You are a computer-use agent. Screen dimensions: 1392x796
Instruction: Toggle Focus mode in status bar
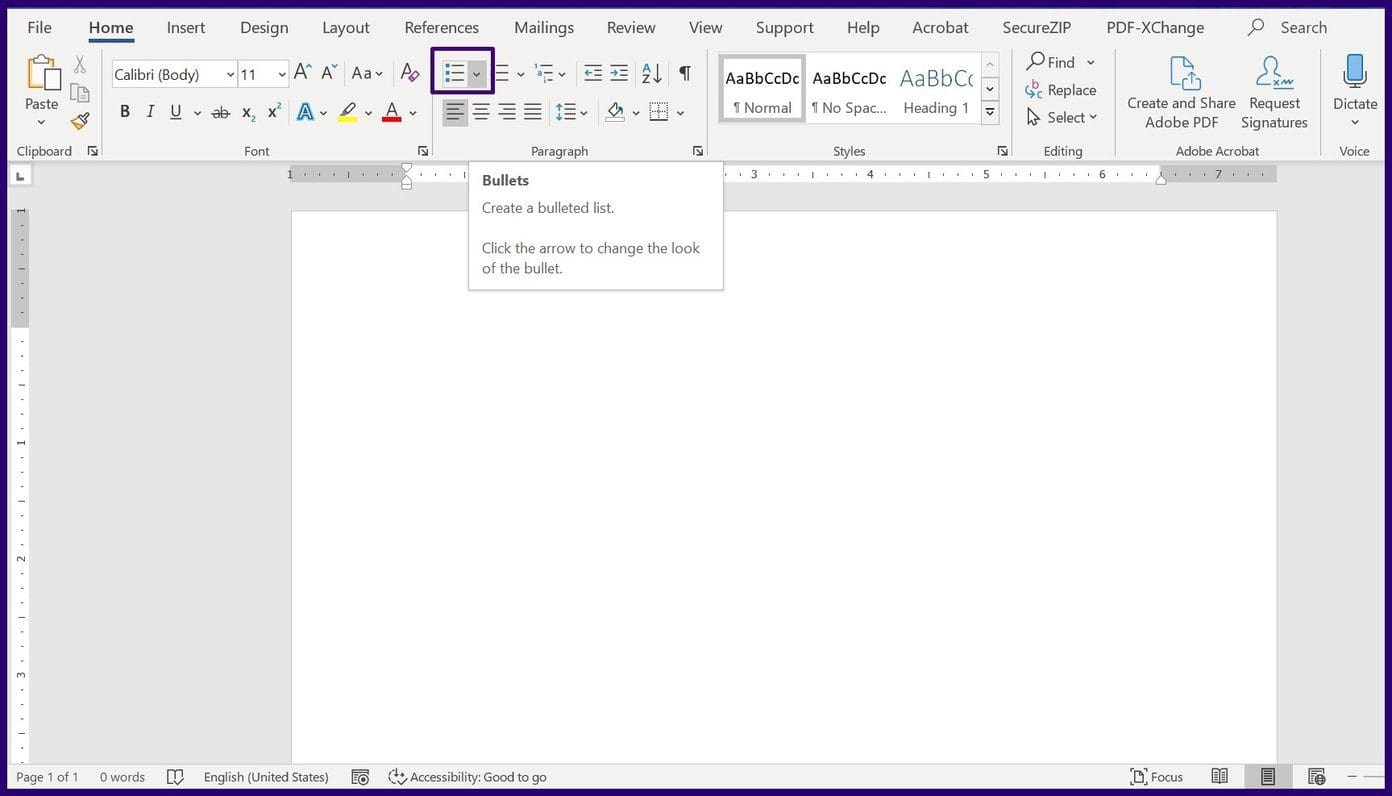click(1158, 776)
